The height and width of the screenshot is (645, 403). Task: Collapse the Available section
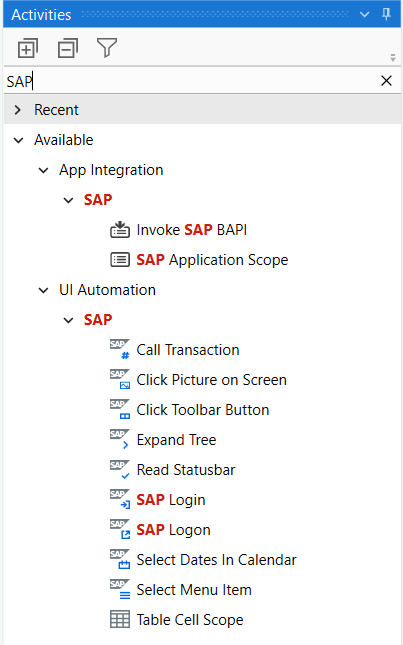[x=19, y=140]
